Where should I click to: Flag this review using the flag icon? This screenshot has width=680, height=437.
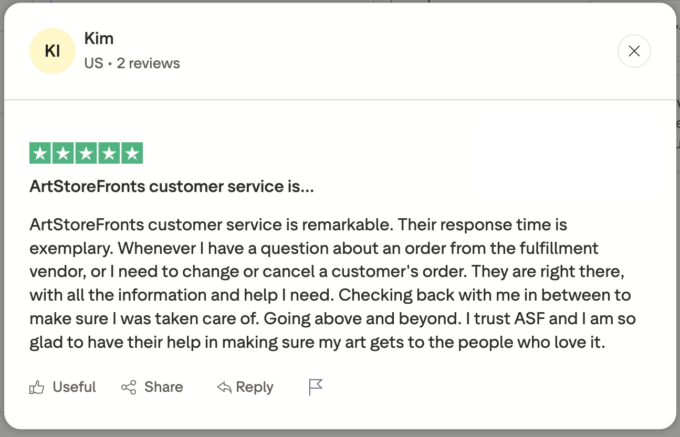pos(315,387)
